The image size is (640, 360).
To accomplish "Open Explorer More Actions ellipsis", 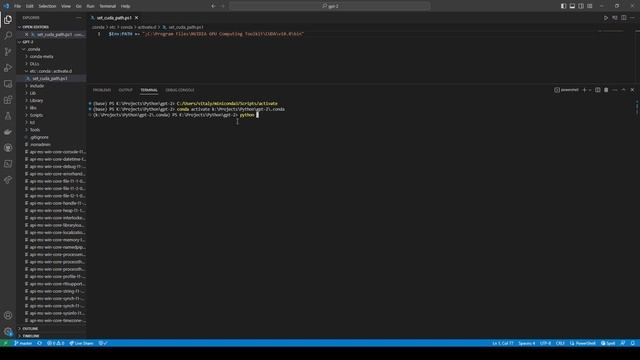I will click(79, 18).
